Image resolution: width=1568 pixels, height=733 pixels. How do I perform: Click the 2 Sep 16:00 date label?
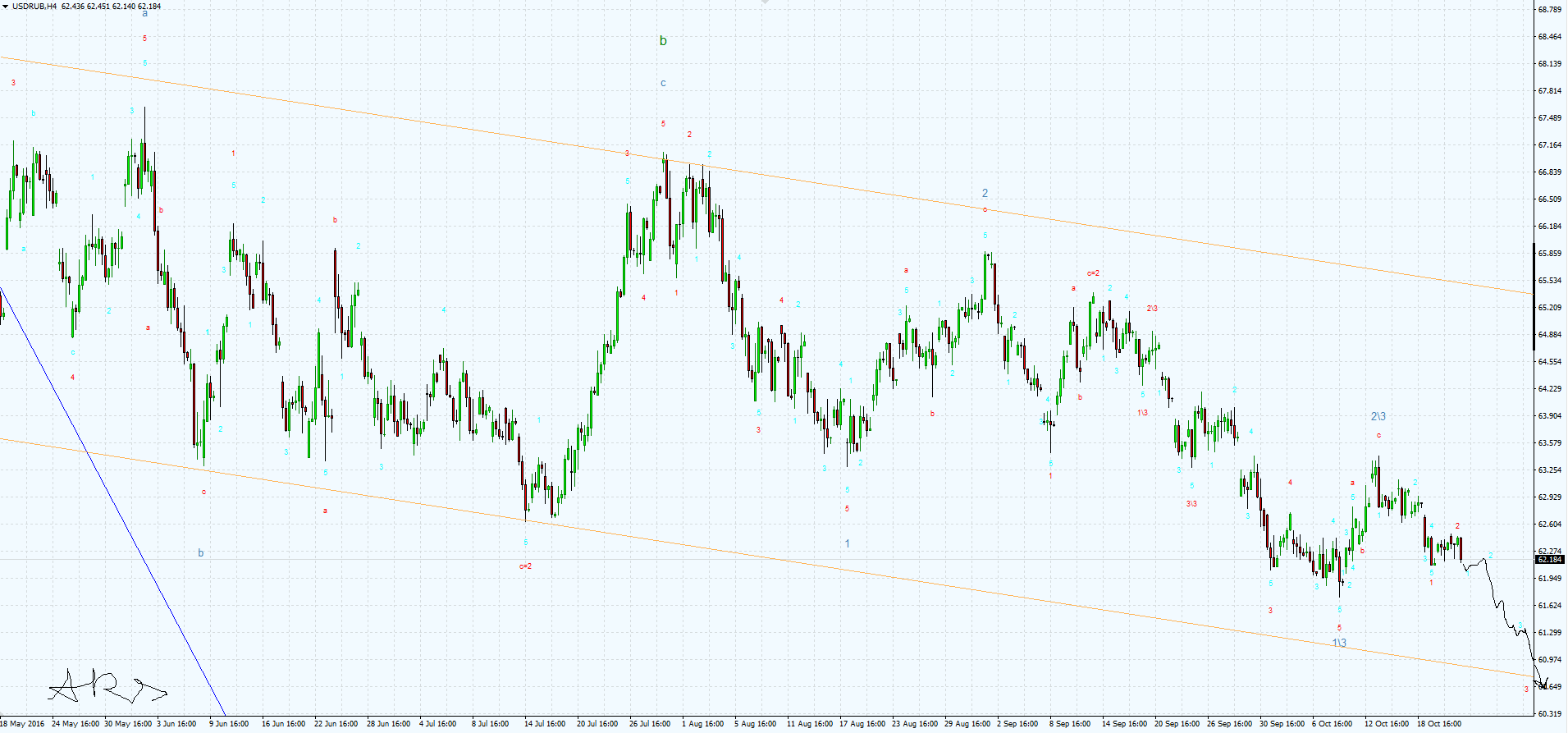click(1017, 724)
